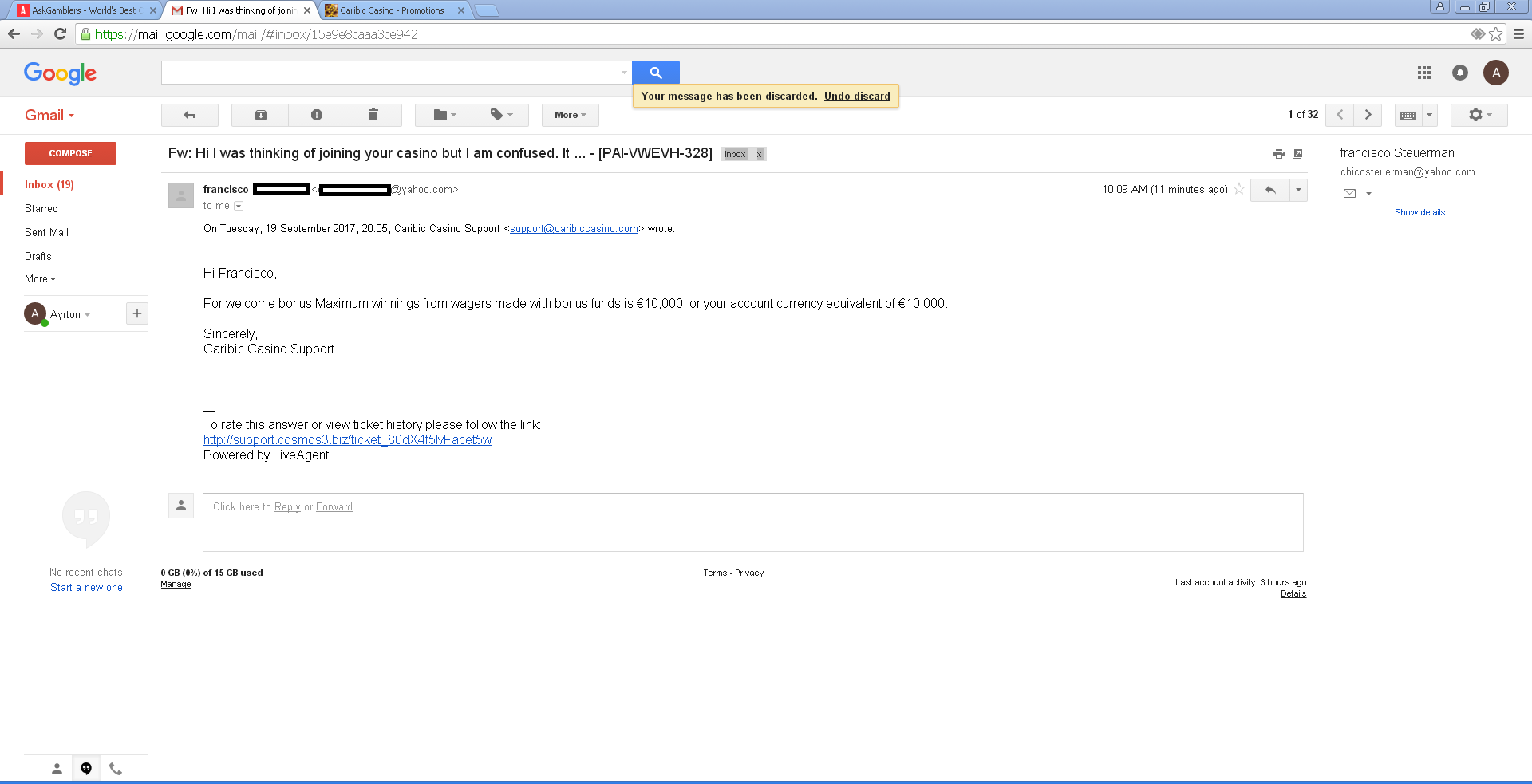Show message details next to 'to me'
Screen dimensions: 1532x784
coord(239,206)
